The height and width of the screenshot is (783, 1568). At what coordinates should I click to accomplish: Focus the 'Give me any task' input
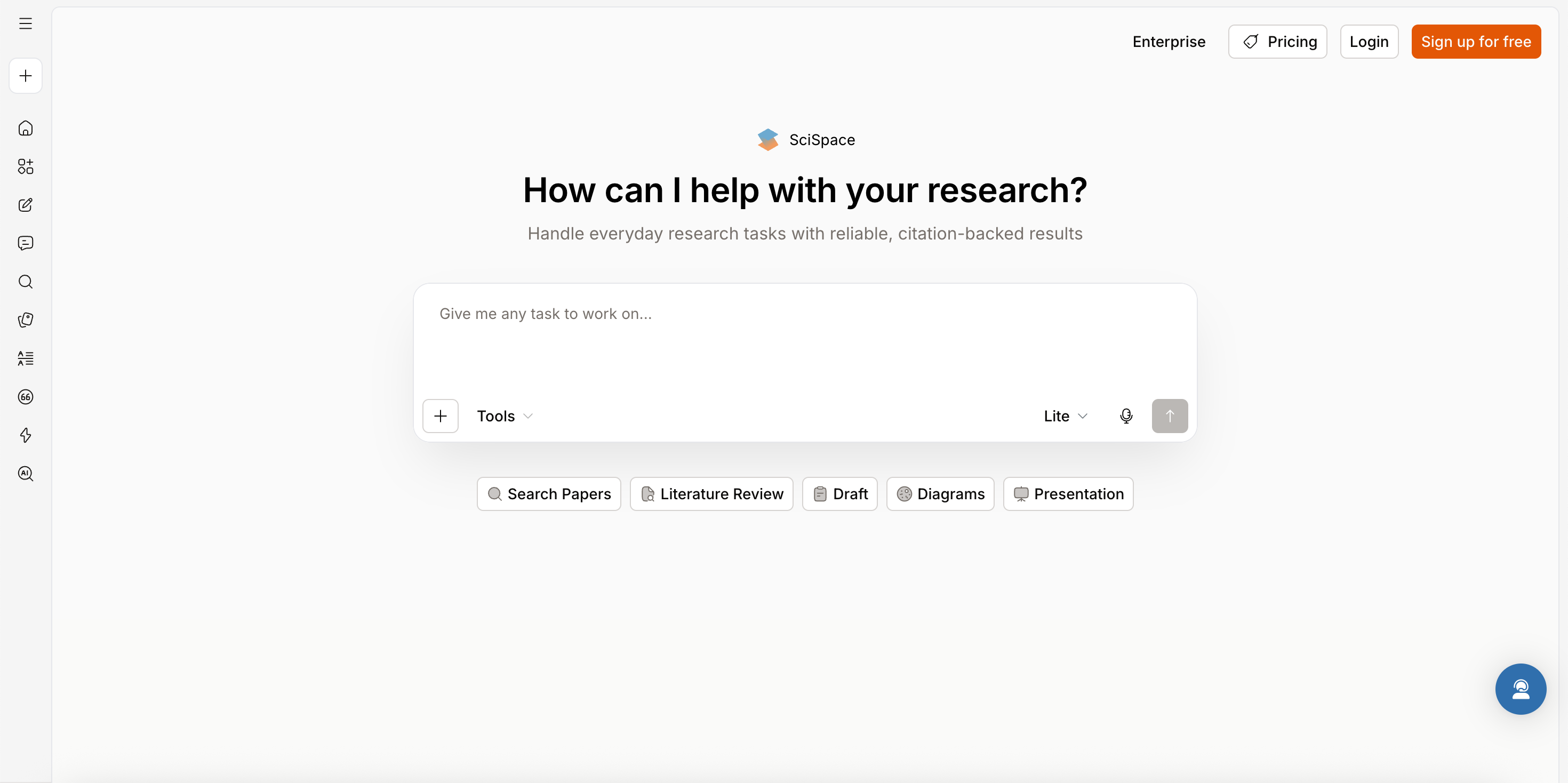pyautogui.click(x=805, y=338)
